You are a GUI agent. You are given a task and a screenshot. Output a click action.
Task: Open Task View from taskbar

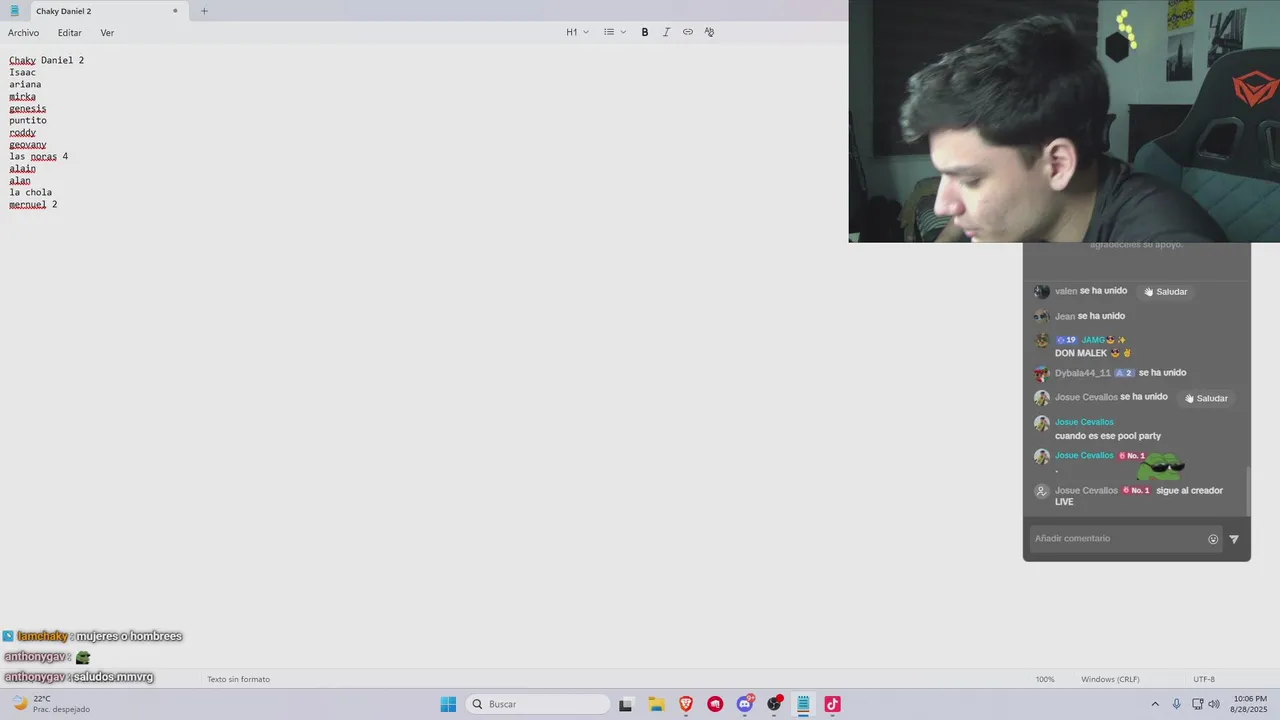tap(626, 704)
